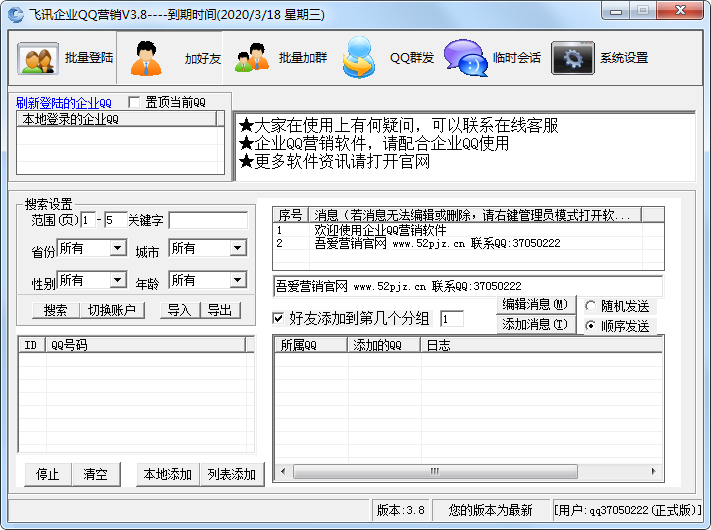This screenshot has width=711, height=530.
Task: Expand the 性别 dropdown
Action: point(117,280)
